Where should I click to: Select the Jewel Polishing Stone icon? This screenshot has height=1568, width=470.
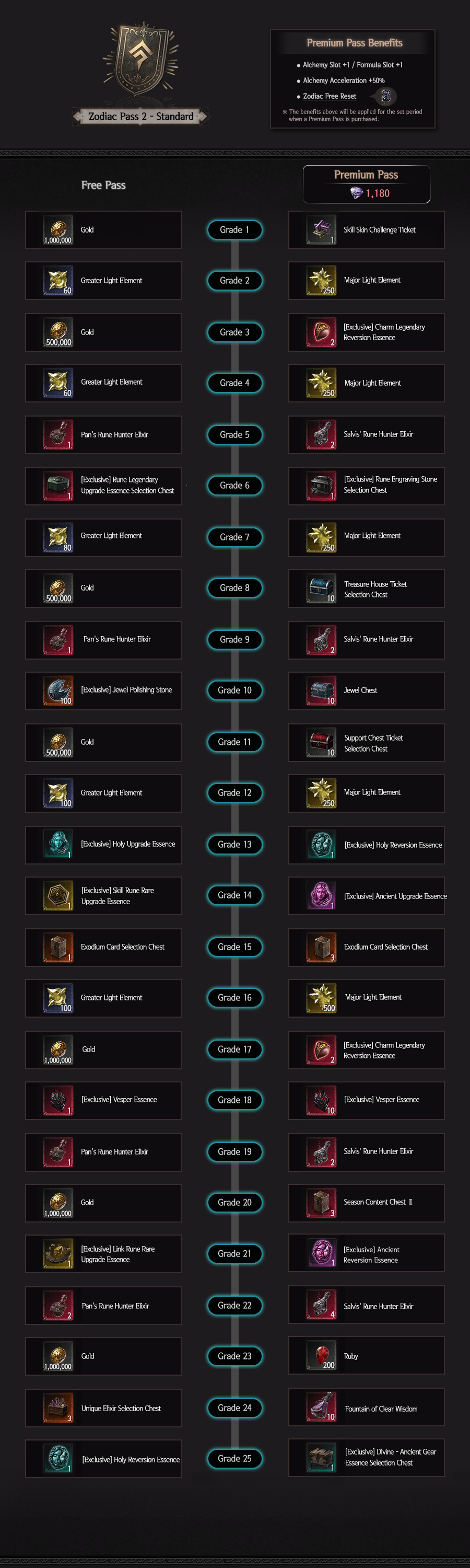[x=58, y=690]
